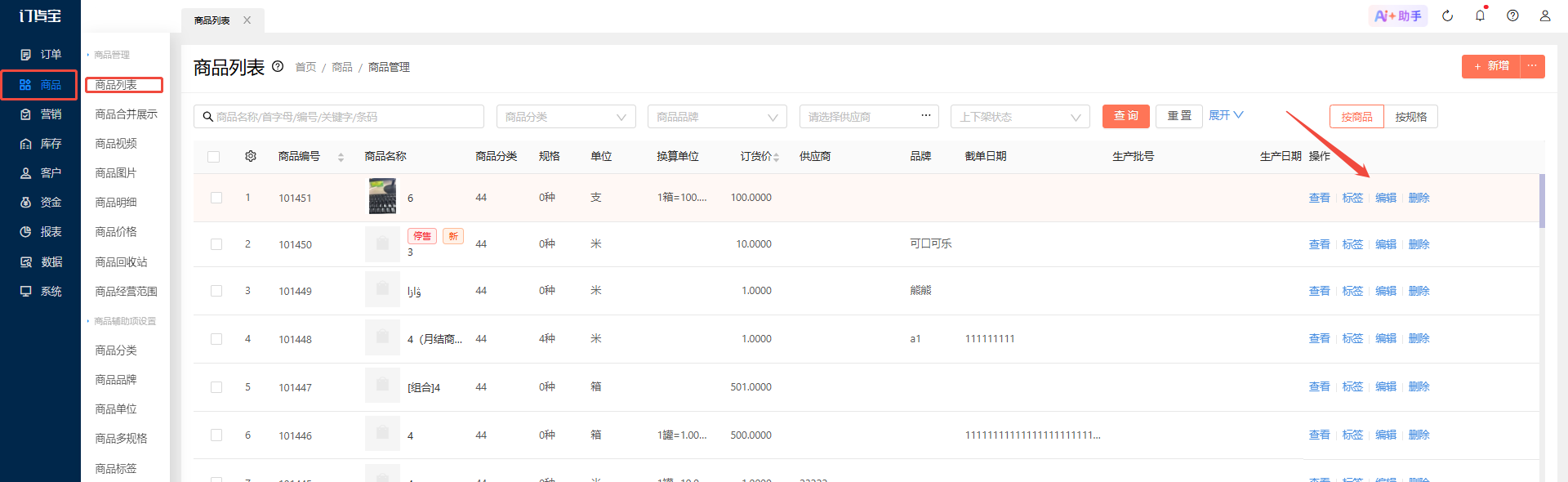
Task: Toggle the select-all header checkbox
Action: click(214, 157)
